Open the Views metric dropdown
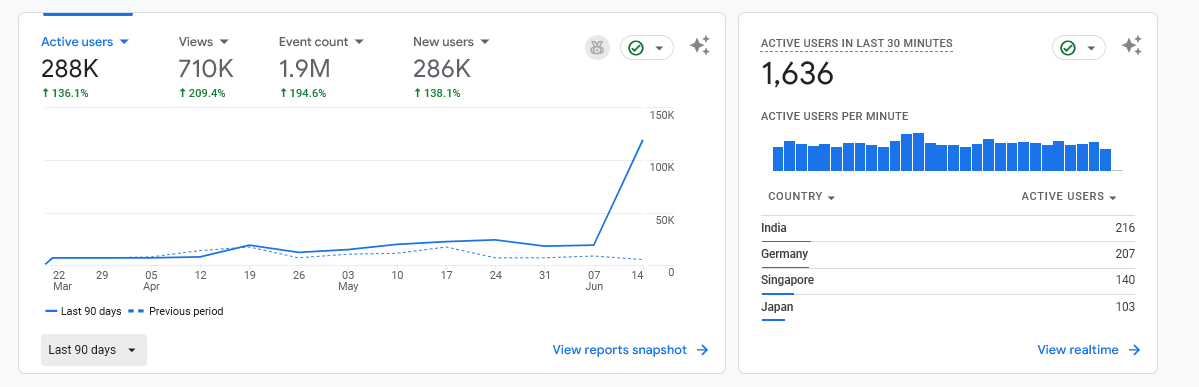 point(203,42)
